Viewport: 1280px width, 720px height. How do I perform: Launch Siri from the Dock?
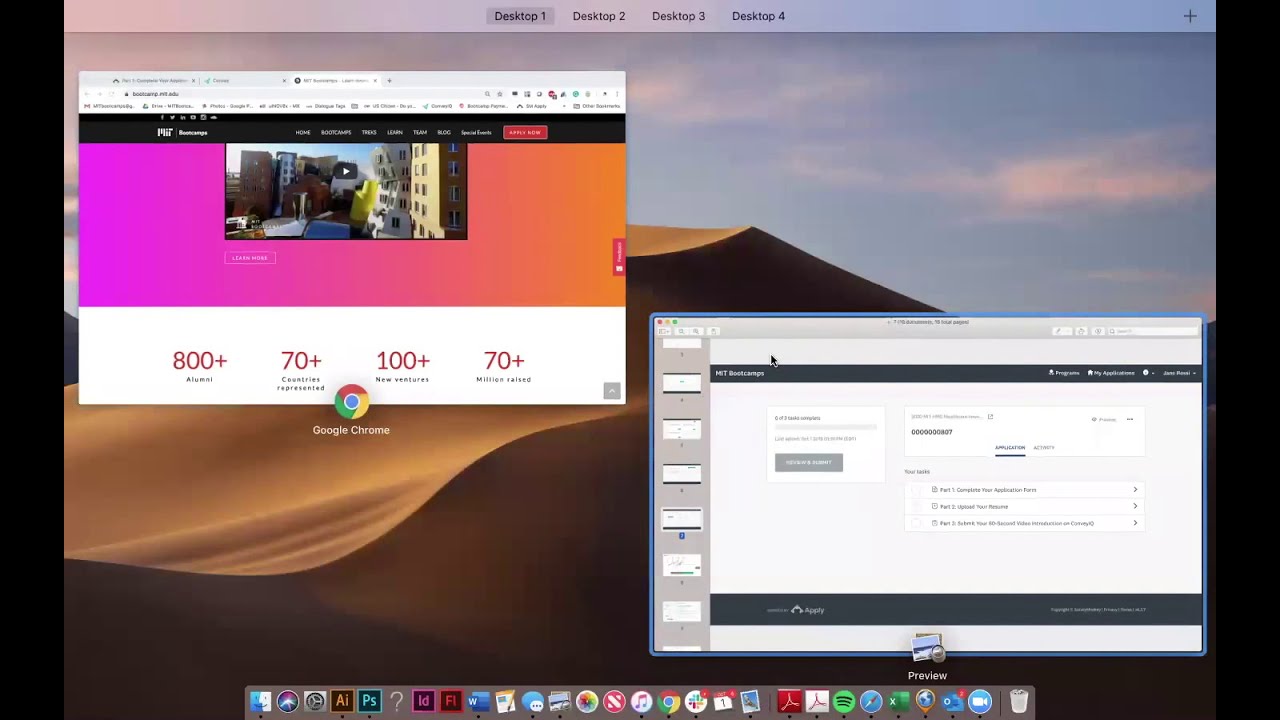(288, 702)
